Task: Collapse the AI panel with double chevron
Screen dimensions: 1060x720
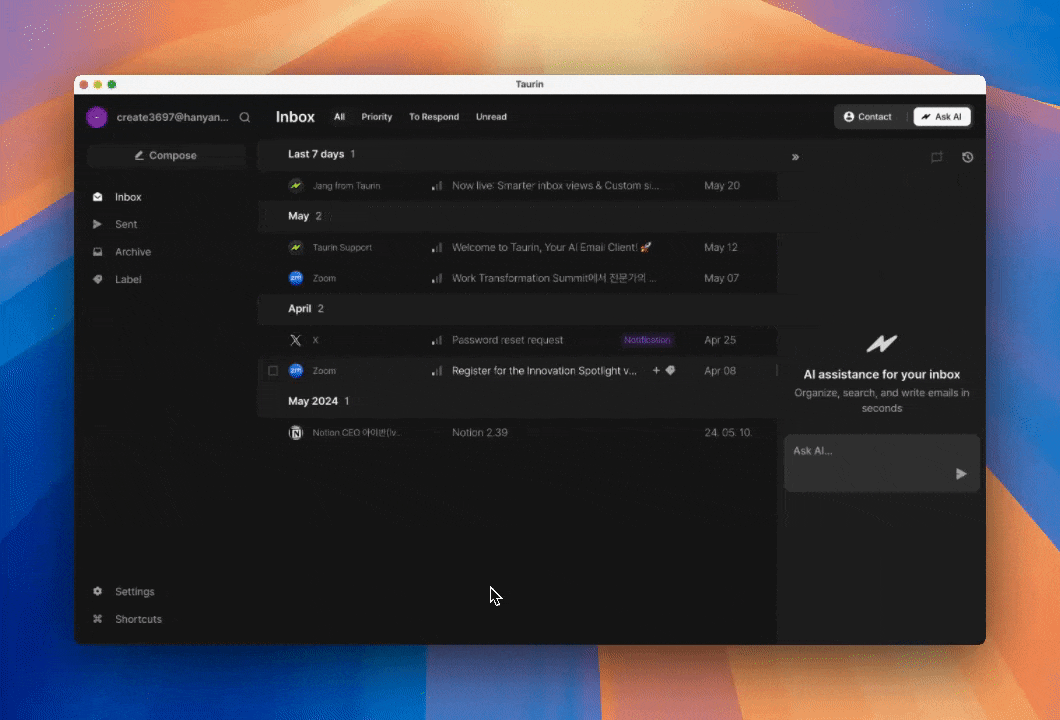Action: point(795,157)
